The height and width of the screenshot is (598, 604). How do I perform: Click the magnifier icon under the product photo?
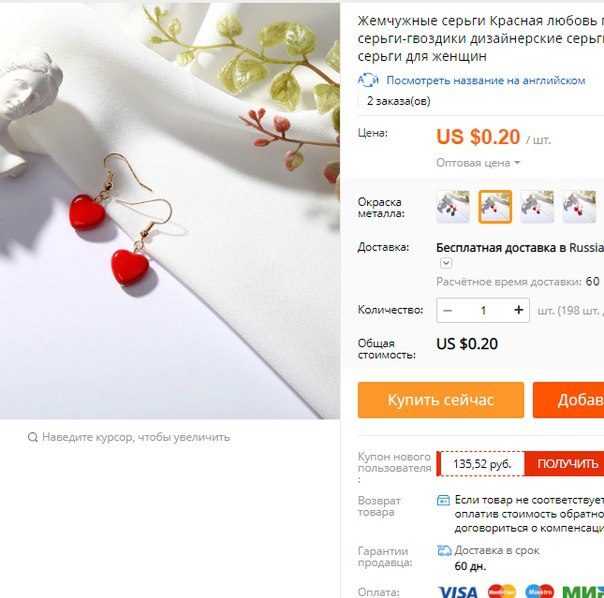pyautogui.click(x=33, y=437)
